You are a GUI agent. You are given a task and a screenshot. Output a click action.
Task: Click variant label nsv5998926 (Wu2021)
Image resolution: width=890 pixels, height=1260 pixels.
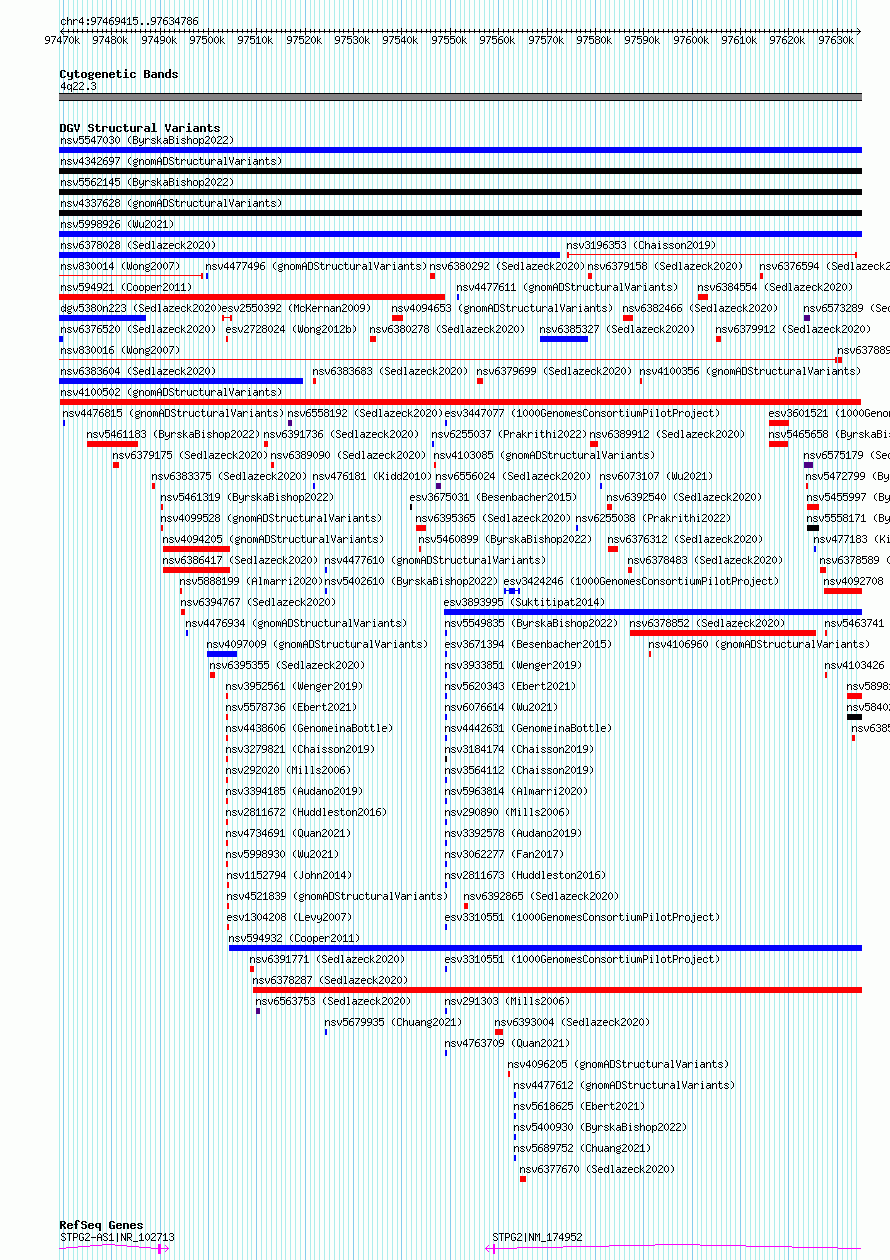click(x=116, y=224)
